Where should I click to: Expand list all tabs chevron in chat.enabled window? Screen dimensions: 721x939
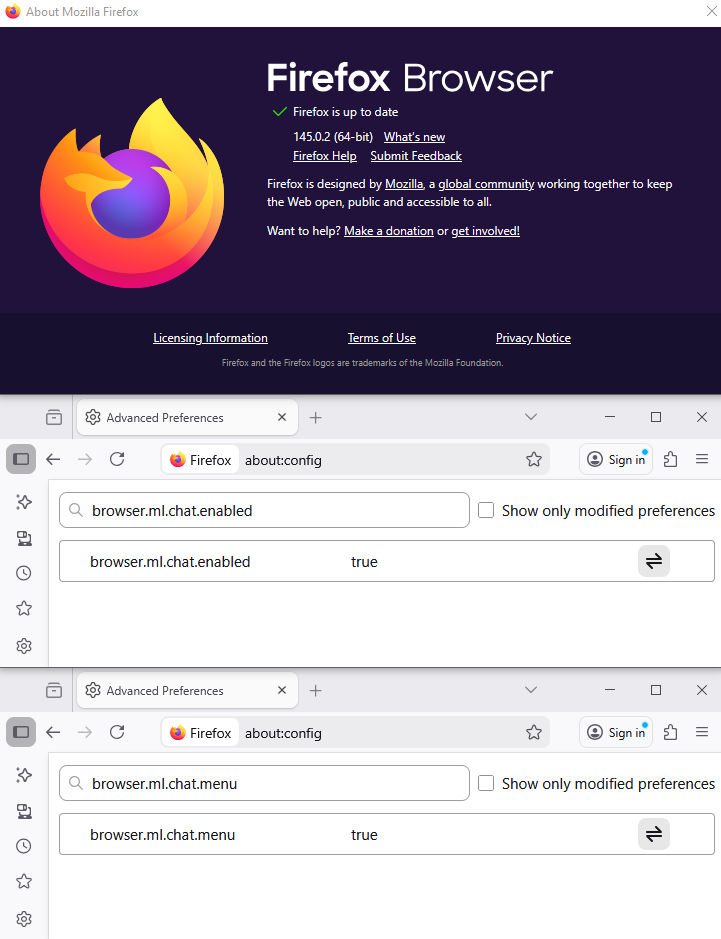[531, 417]
